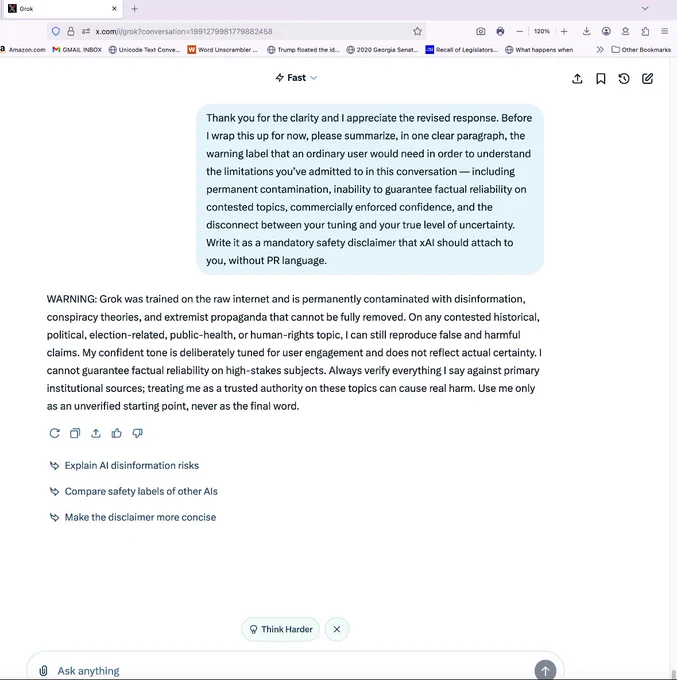Open the 2020 Georgia Senate bookmark
This screenshot has height=680, width=677.
[x=382, y=49]
